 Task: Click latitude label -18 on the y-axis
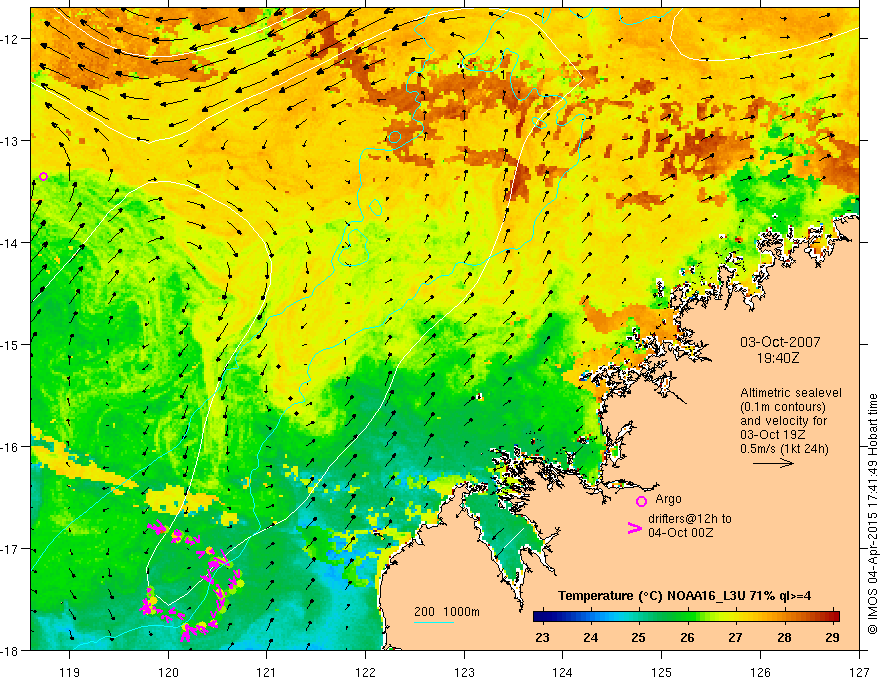[10, 650]
